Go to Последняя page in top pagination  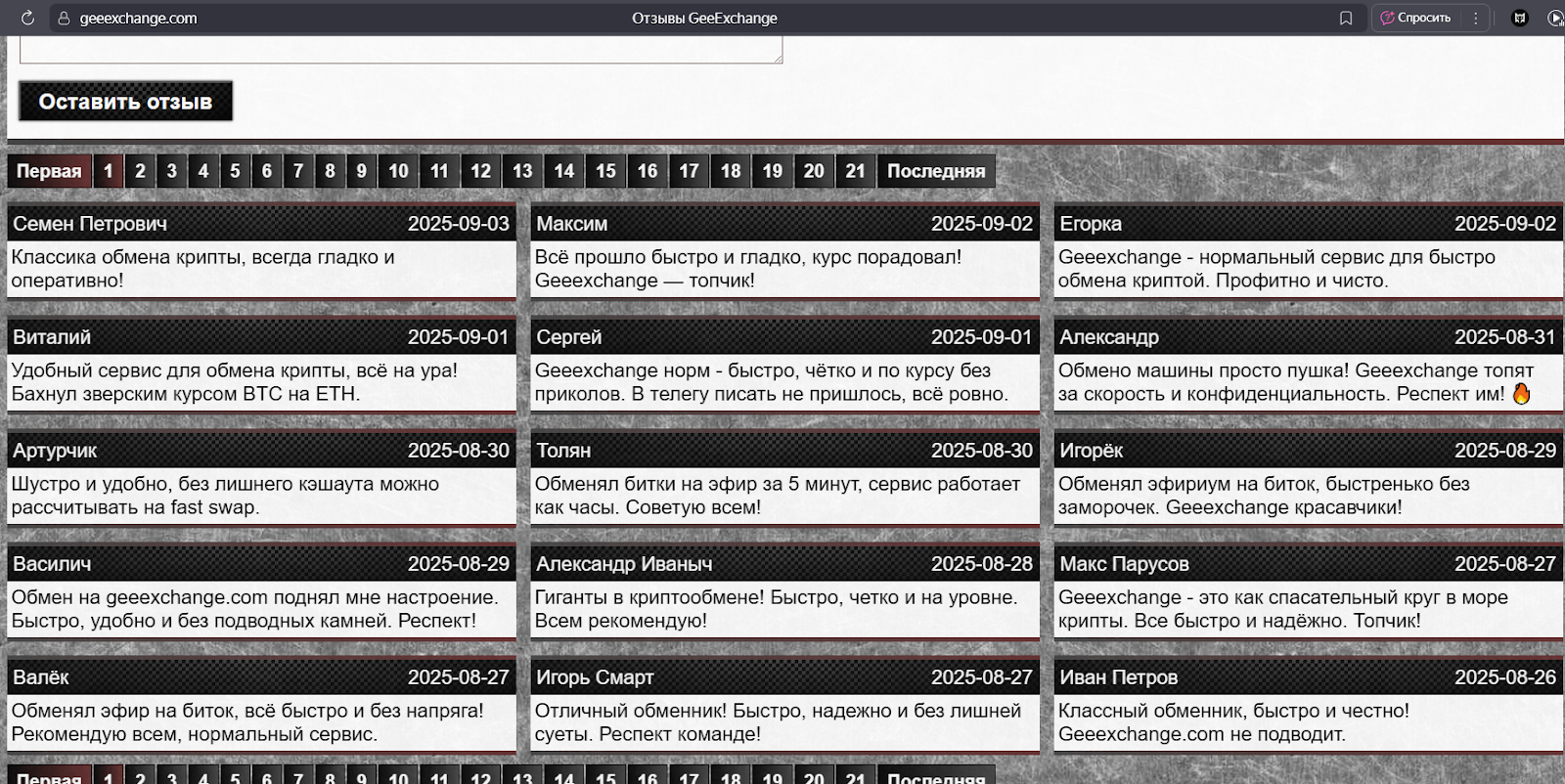936,171
